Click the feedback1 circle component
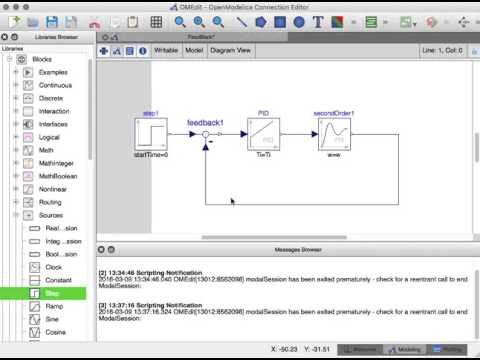The image size is (480, 360). (x=206, y=134)
